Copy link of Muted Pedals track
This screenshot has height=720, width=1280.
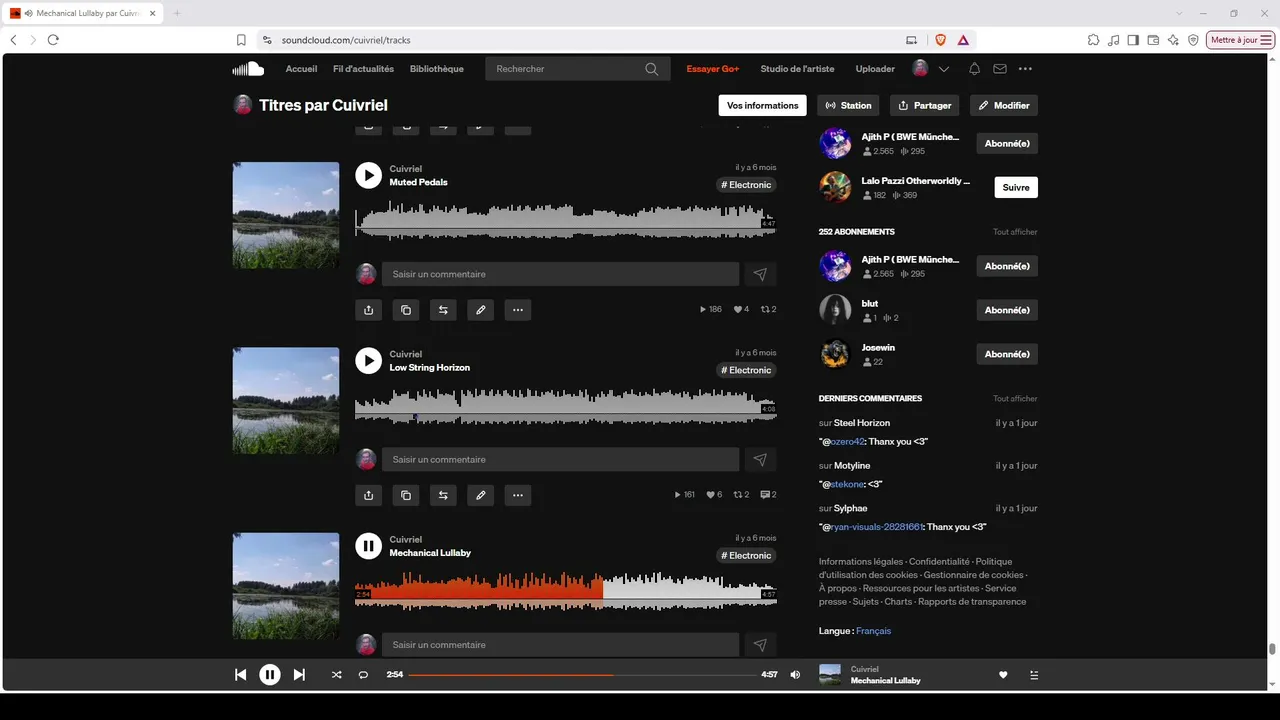coord(405,310)
